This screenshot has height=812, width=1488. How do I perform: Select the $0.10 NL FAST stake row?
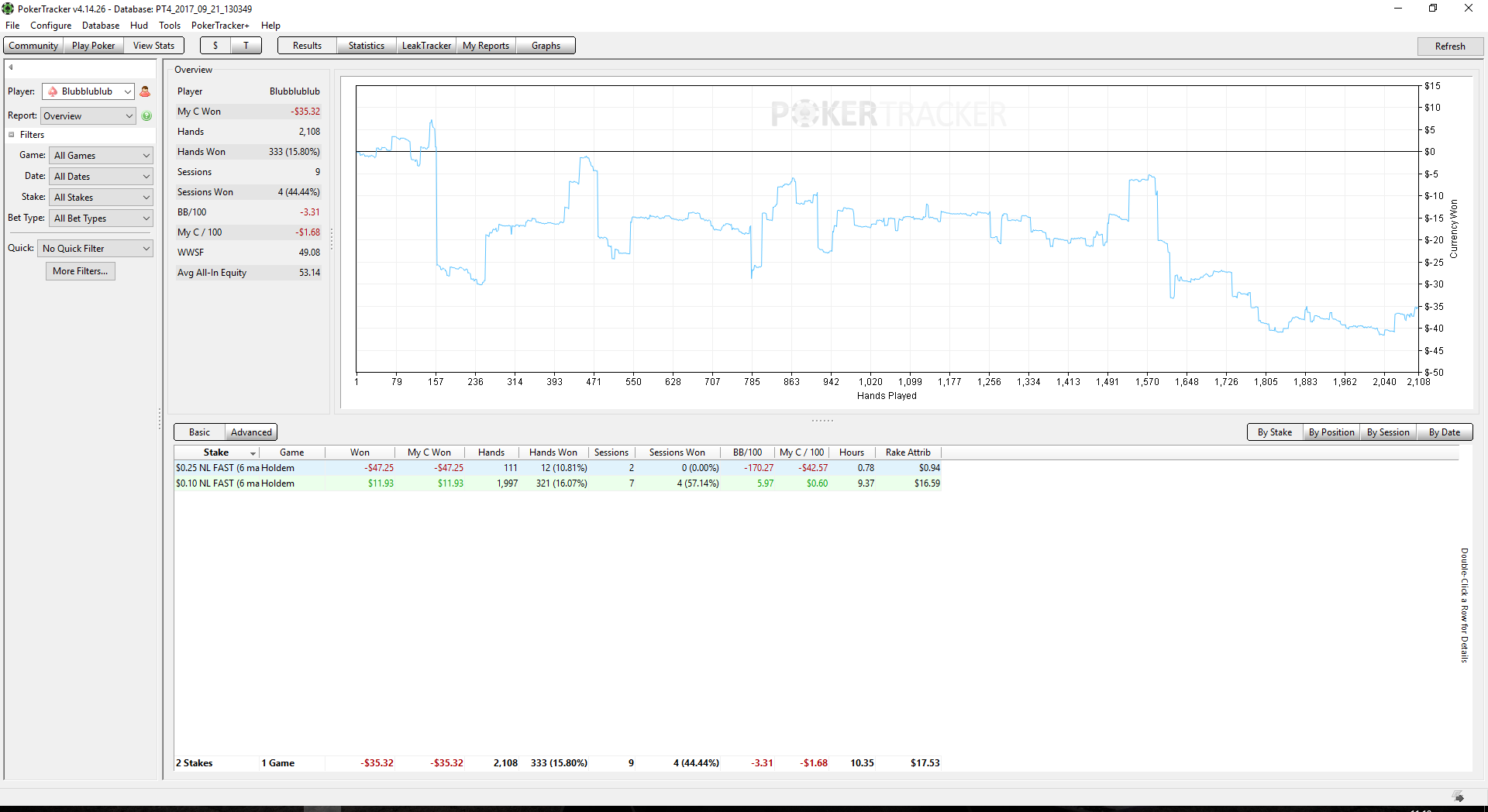558,483
